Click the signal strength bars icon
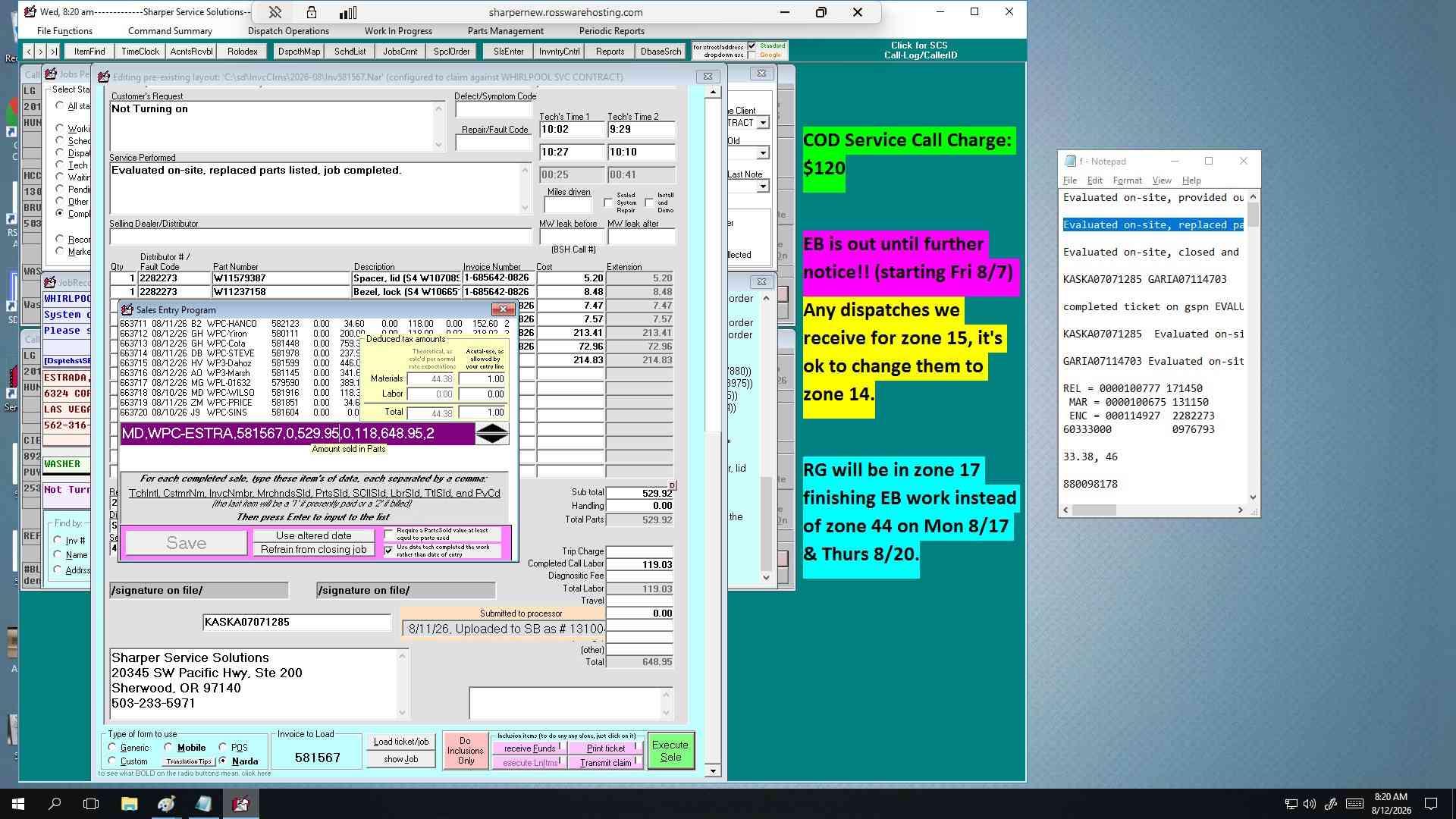This screenshot has width=1456, height=819. 348,12
